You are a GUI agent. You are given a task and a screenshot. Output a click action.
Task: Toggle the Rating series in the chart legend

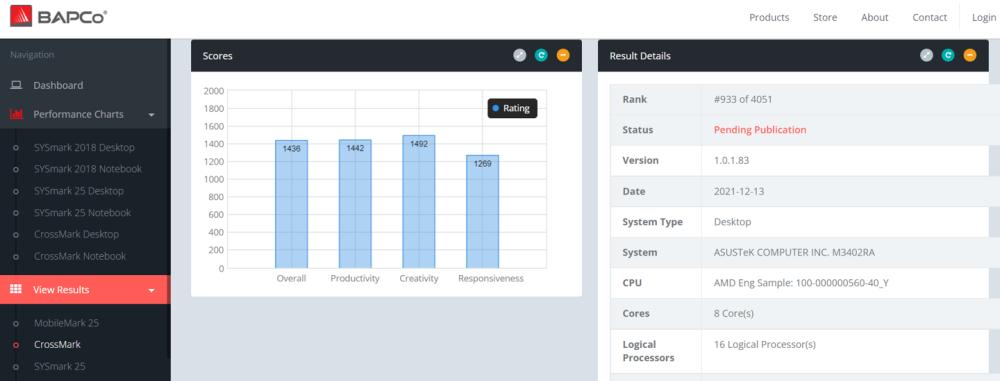click(x=512, y=108)
